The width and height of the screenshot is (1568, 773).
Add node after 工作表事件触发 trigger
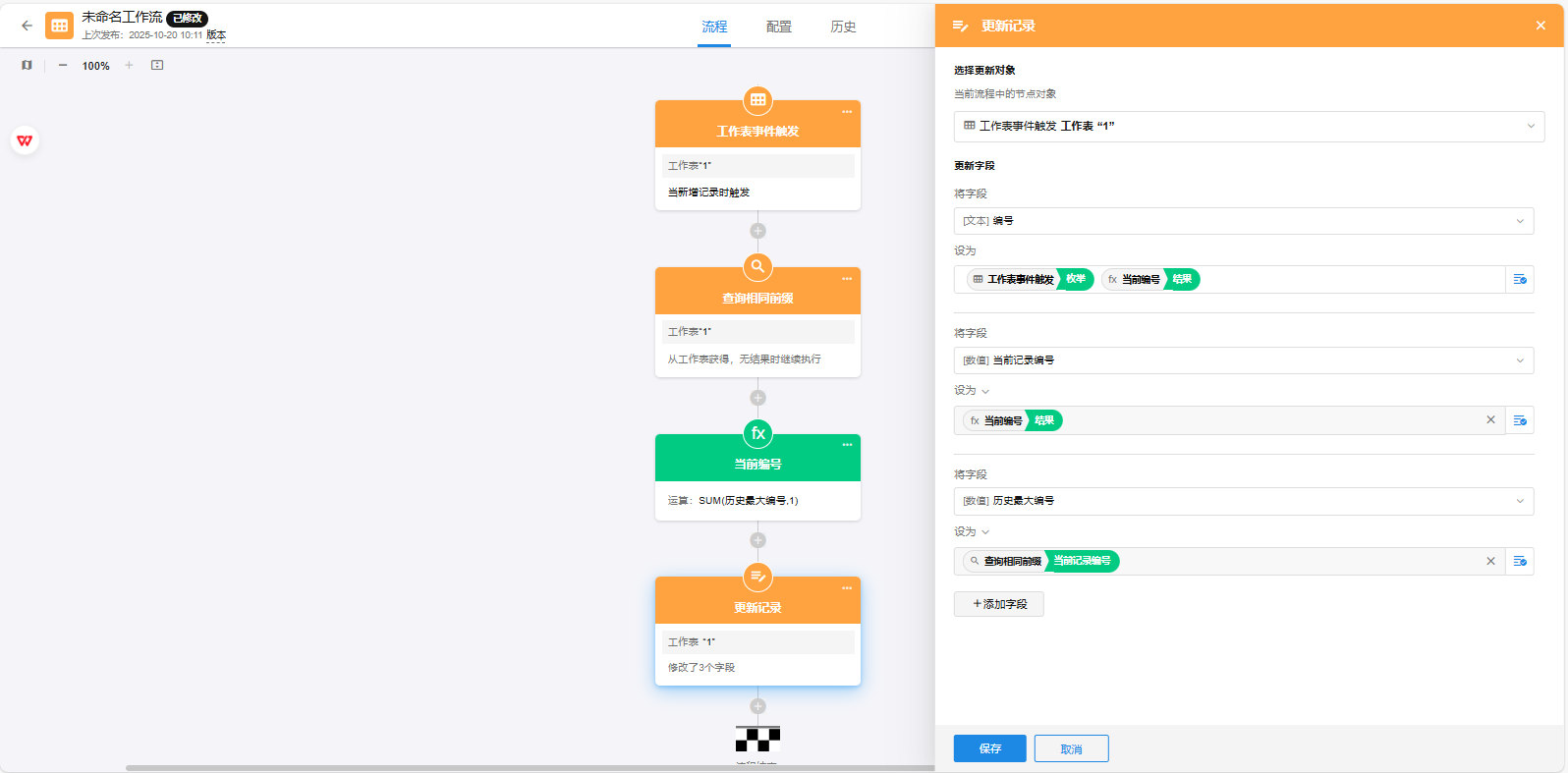757,231
